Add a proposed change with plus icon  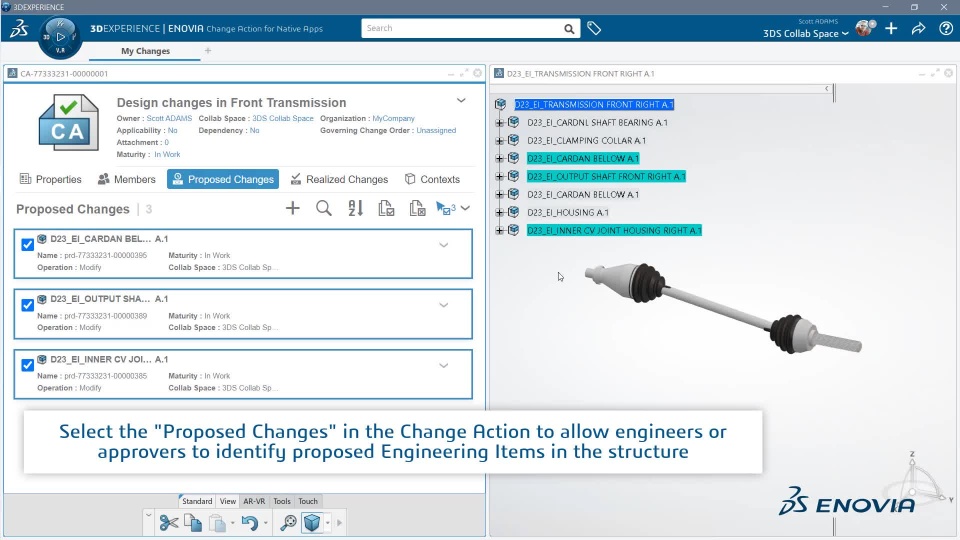(293, 208)
